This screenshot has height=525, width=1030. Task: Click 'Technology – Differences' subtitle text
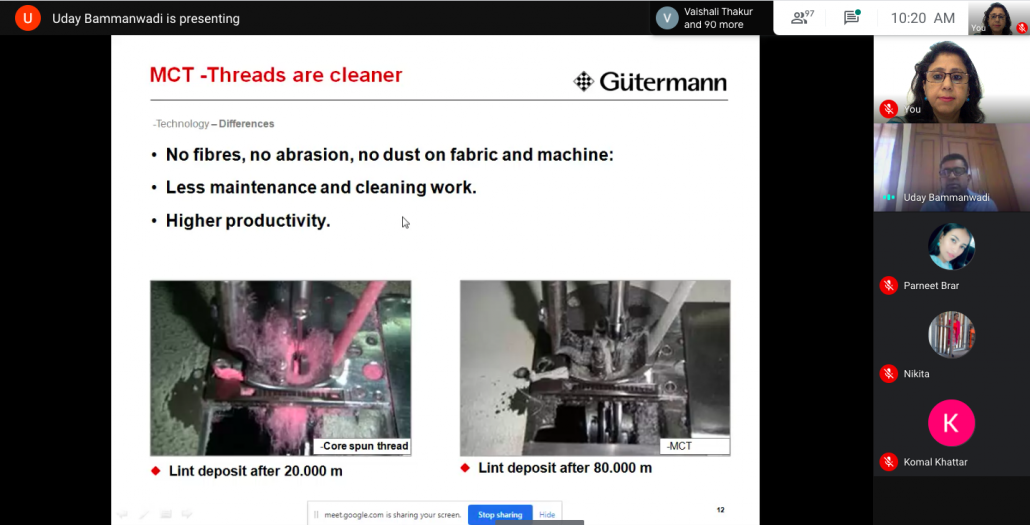pyautogui.click(x=213, y=124)
